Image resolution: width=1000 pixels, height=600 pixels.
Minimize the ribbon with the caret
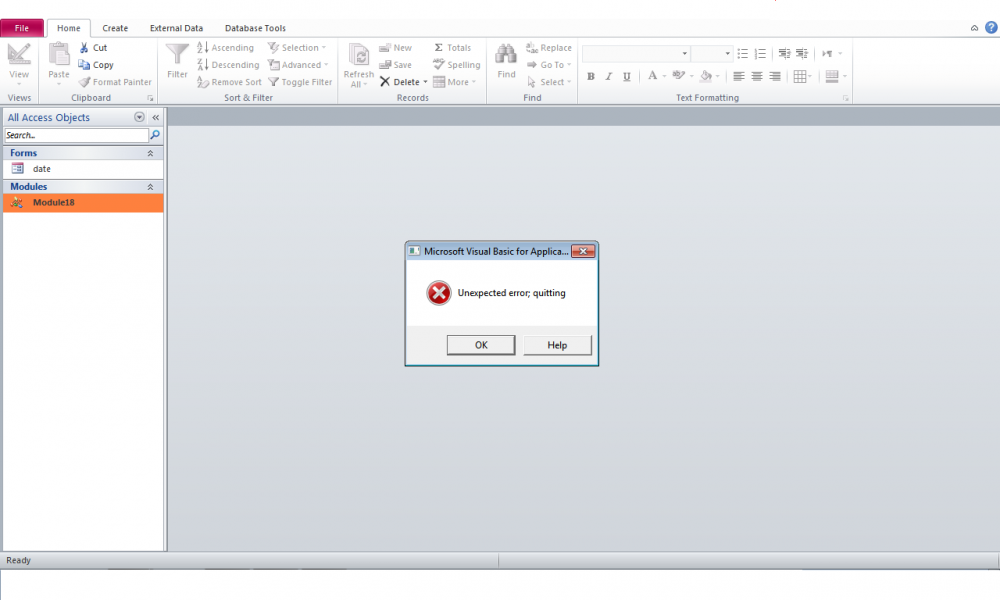pyautogui.click(x=974, y=28)
